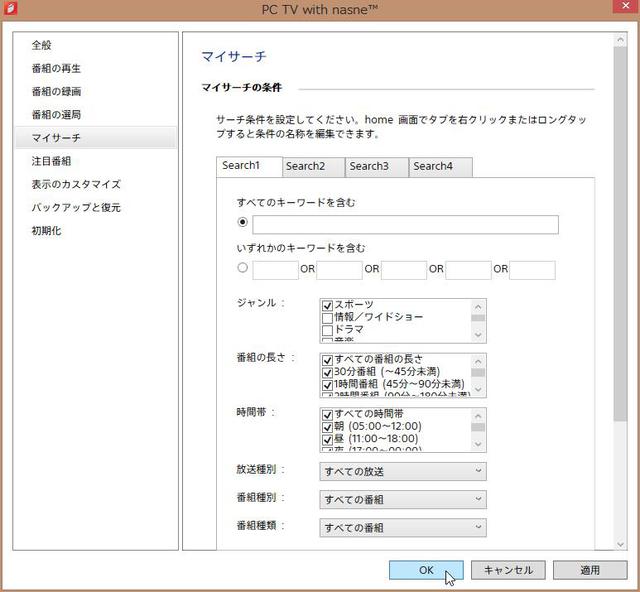Viewport: 640px width, 592px height.
Task: Select バックアップと復元 in the sidebar
Action: click(76, 207)
